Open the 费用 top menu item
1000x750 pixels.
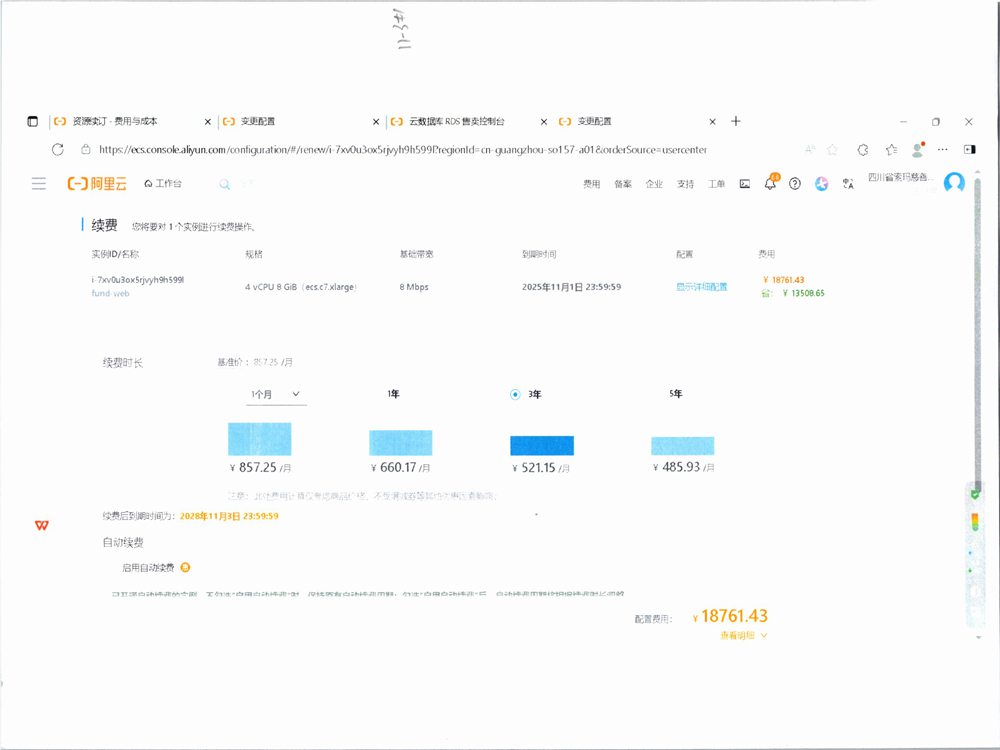pos(592,184)
